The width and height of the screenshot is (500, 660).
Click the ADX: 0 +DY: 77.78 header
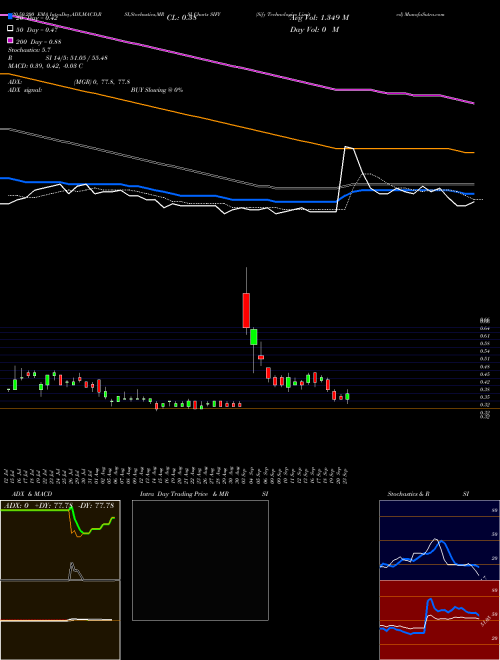(37, 505)
